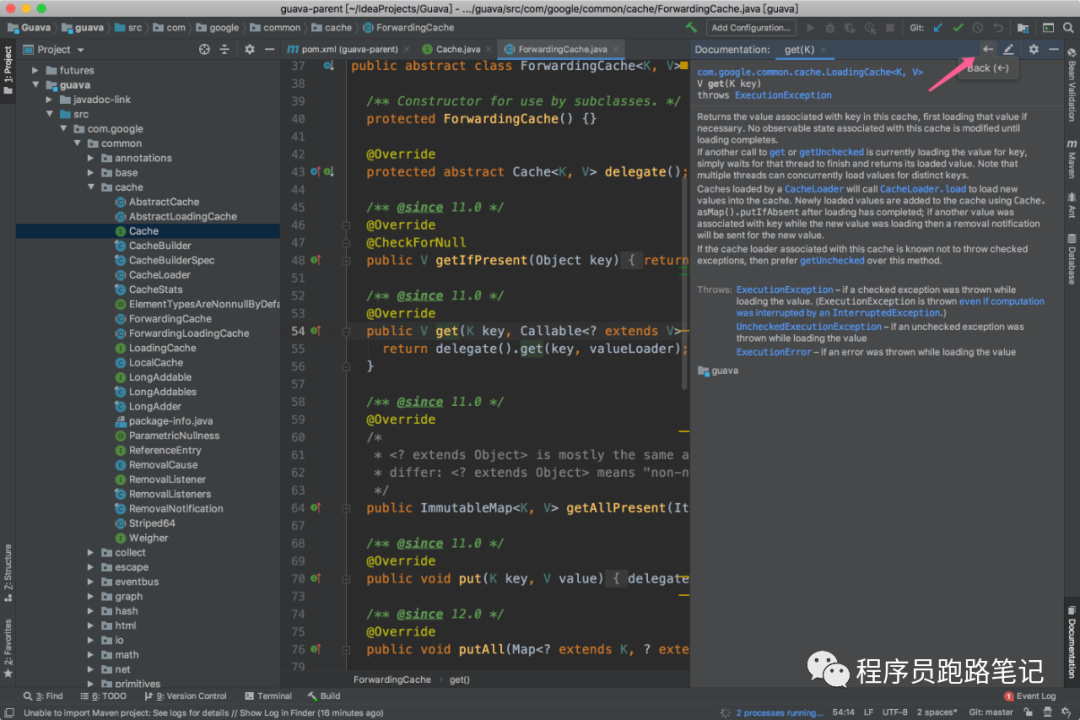The image size is (1080, 720).
Task: Click the Git update project arrow
Action: coord(940,28)
